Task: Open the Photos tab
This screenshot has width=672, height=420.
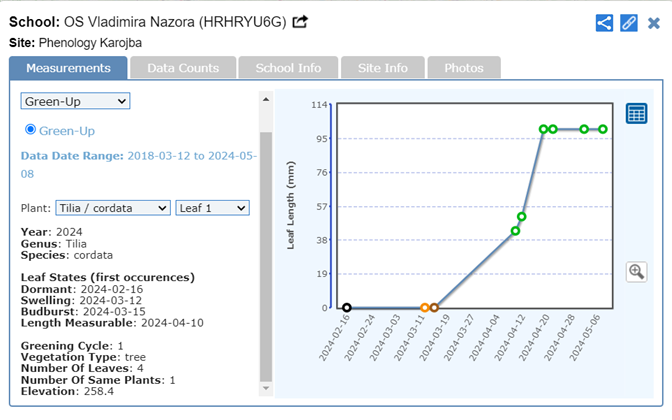Action: tap(463, 68)
